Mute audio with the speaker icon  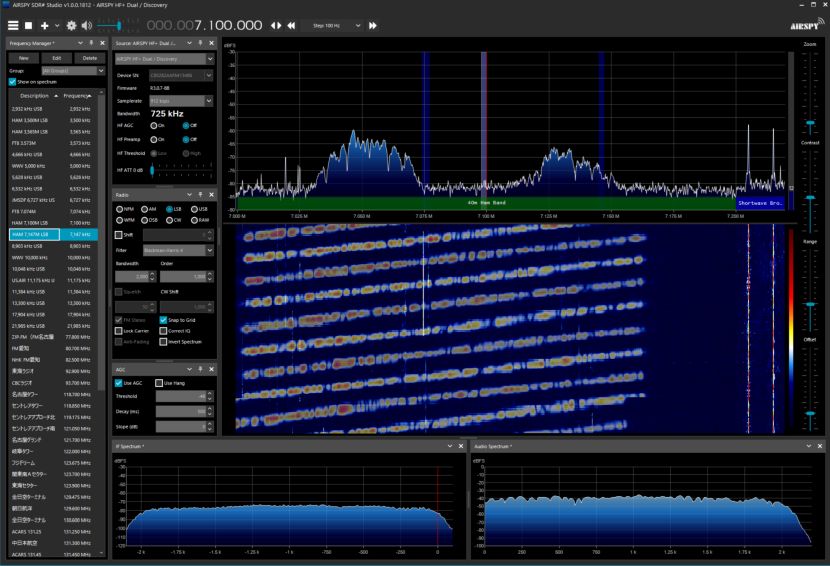(87, 25)
